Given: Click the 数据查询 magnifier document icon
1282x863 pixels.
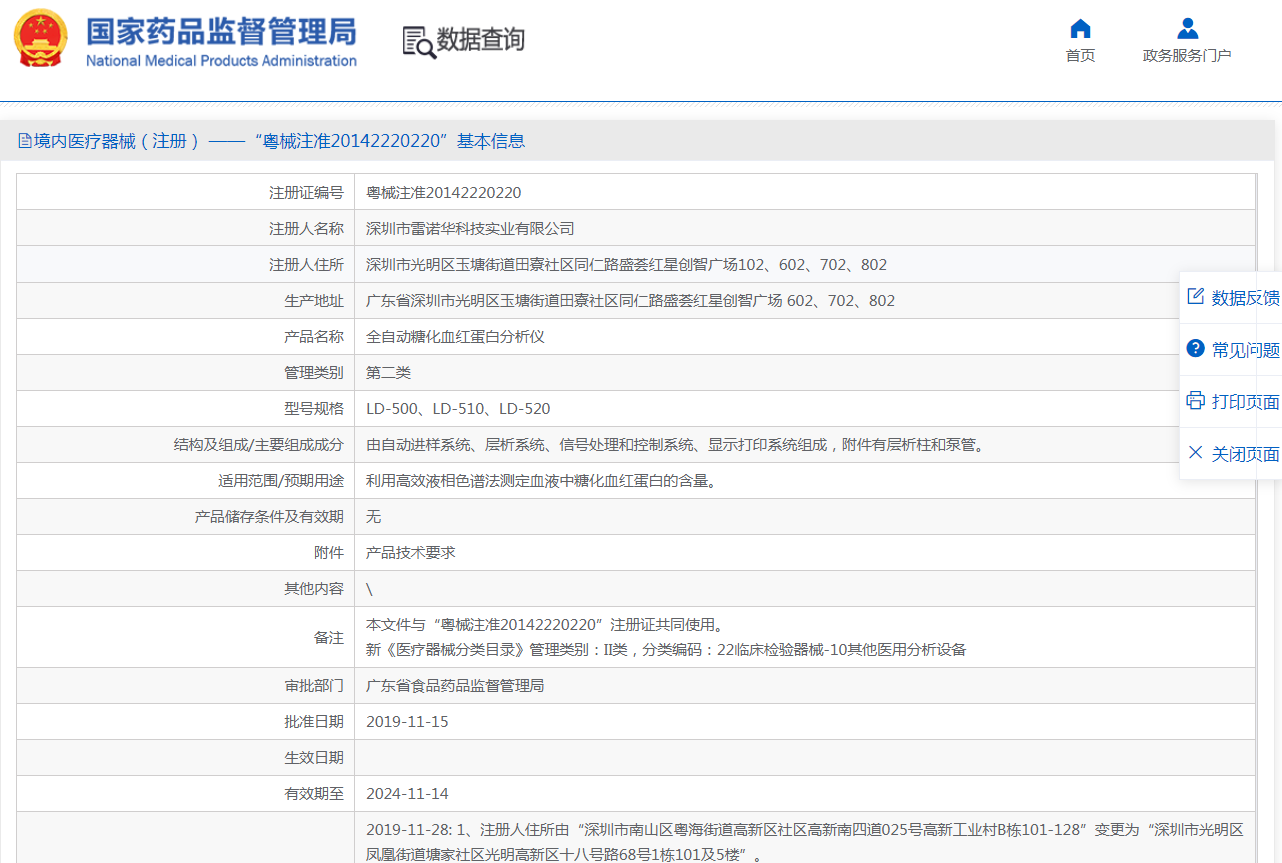Looking at the screenshot, I should point(419,41).
